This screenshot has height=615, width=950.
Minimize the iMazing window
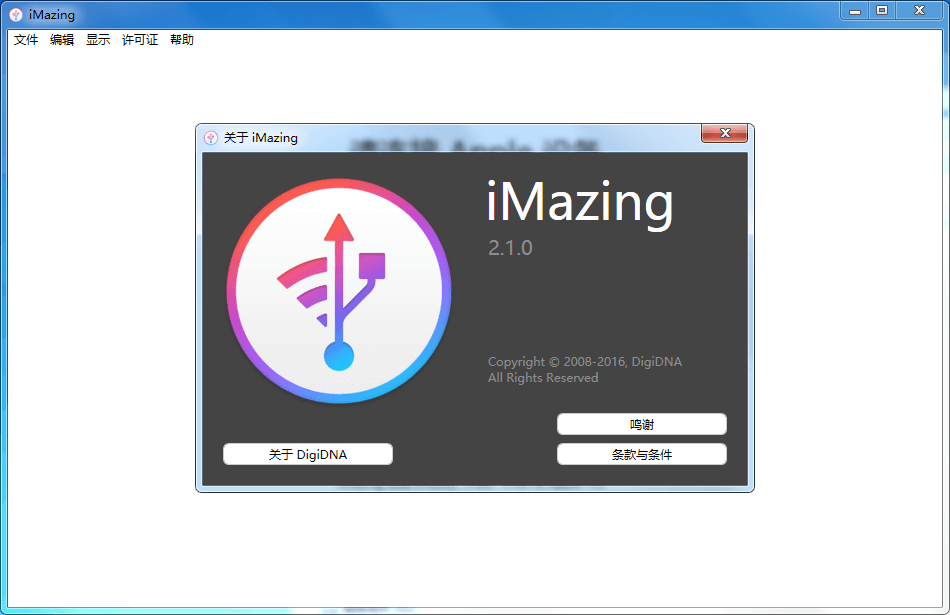click(853, 11)
